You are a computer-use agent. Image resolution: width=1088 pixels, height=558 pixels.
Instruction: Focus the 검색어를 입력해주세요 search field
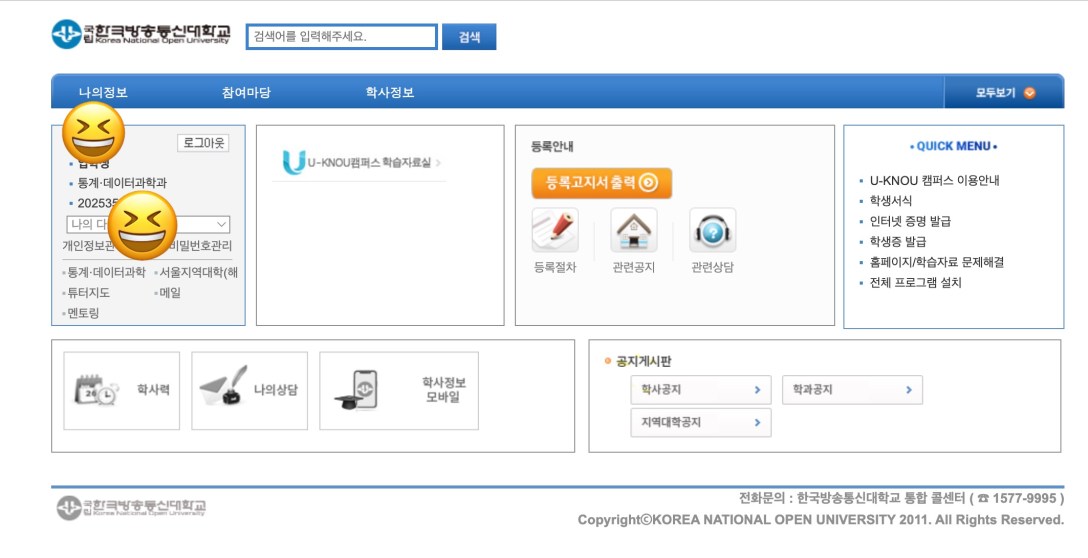coord(341,37)
